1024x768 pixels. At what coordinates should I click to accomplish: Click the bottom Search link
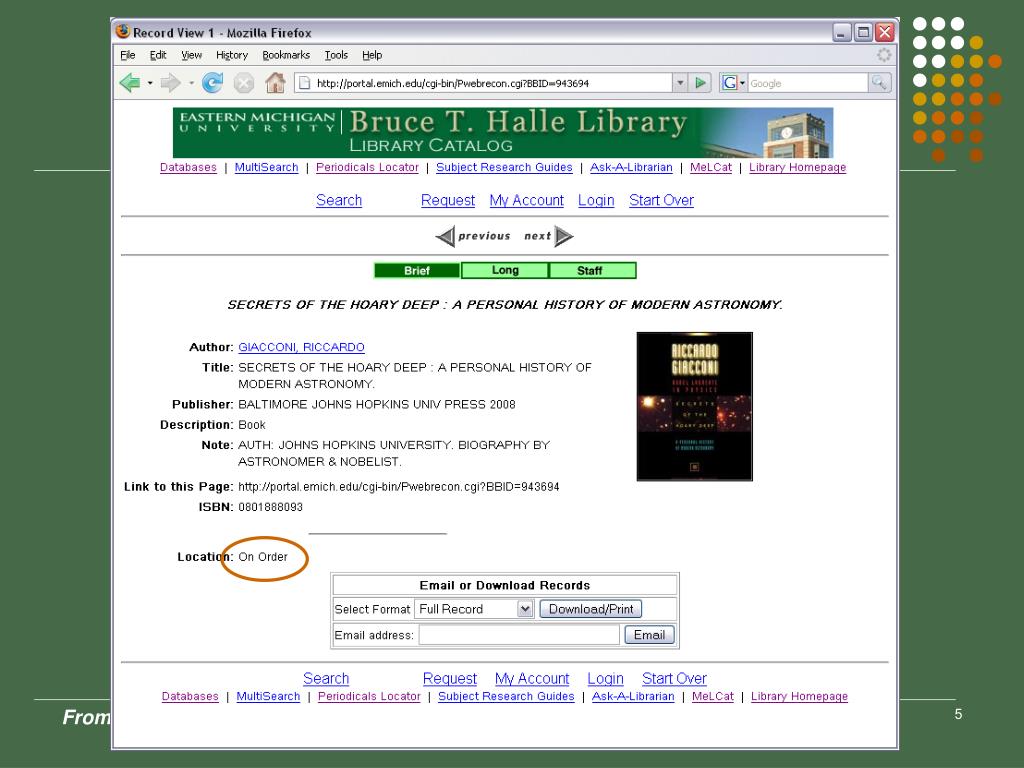pos(326,679)
